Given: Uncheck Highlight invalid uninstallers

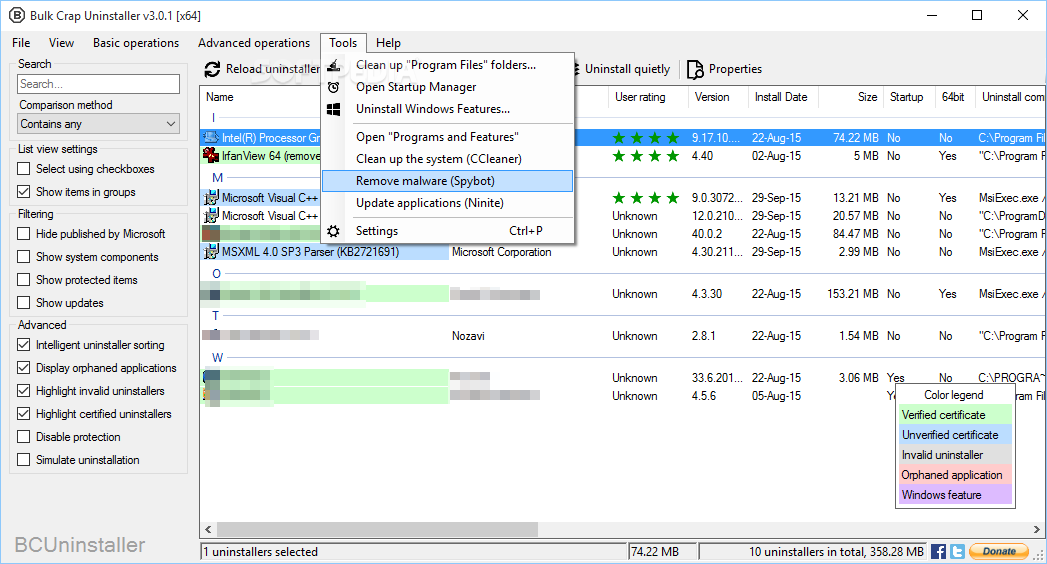Looking at the screenshot, I should click(23, 391).
